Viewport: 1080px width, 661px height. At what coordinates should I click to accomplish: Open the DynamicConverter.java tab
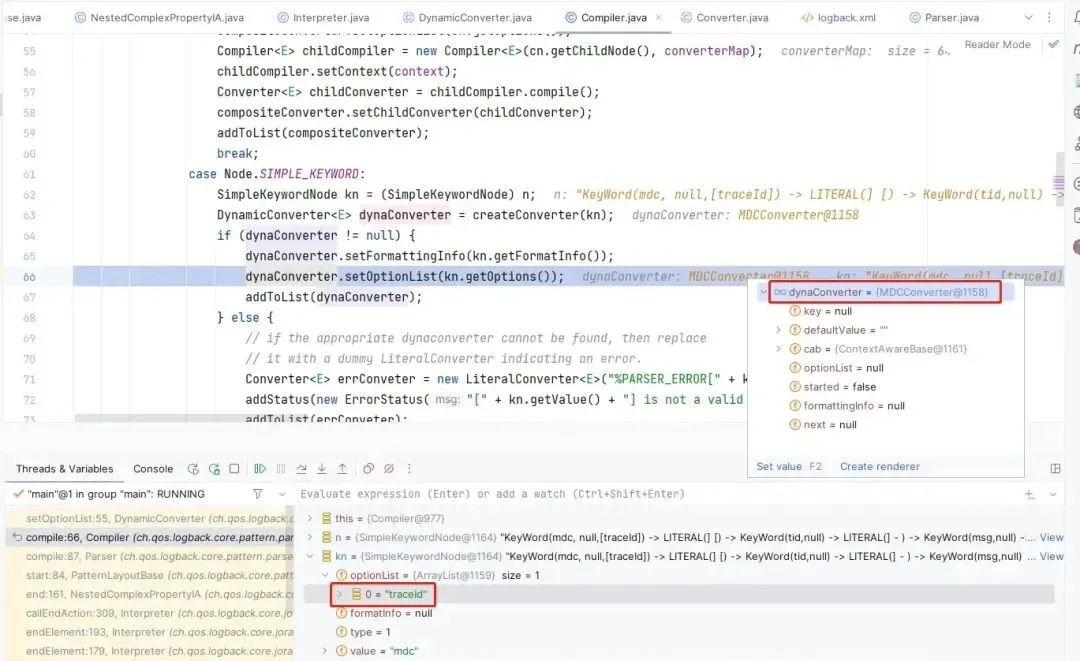tap(467, 17)
